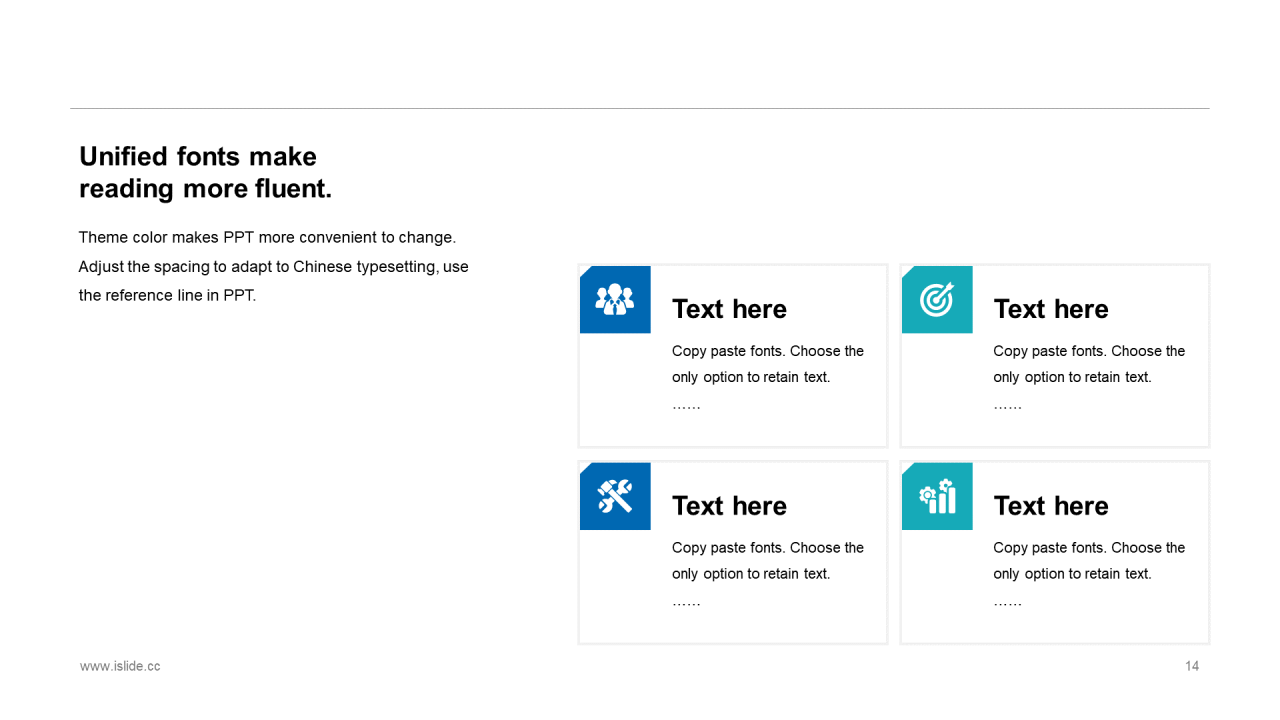The width and height of the screenshot is (1280, 720).
Task: Select the slide number 14
Action: click(x=1192, y=666)
